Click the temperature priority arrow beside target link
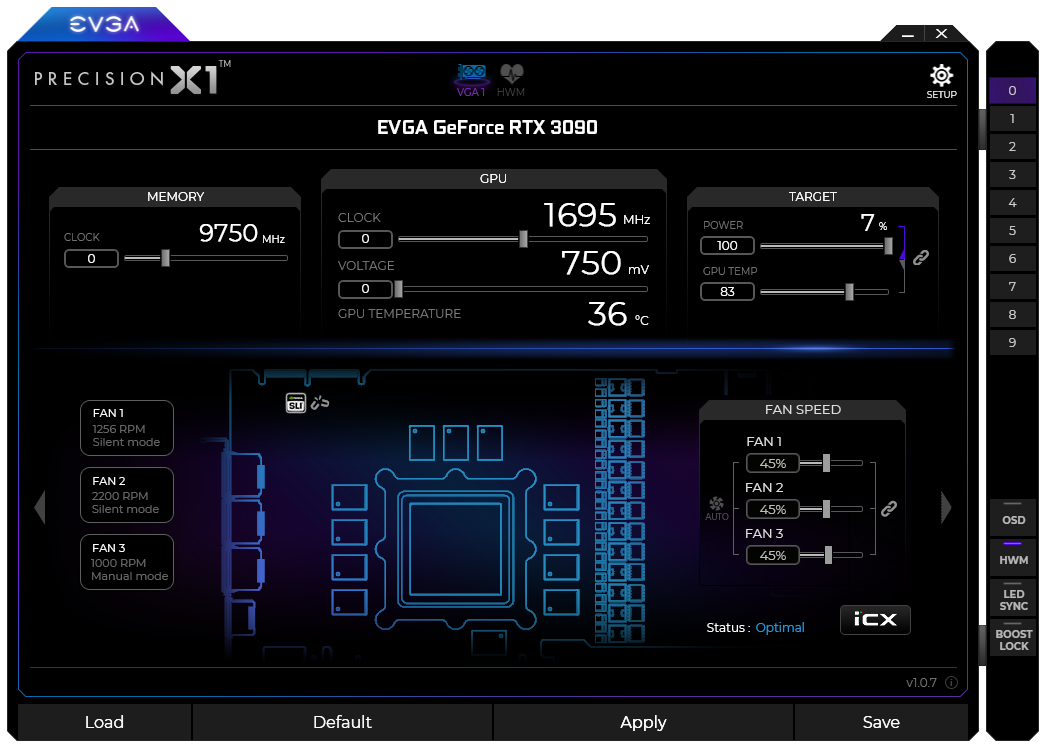The image size is (1045, 747). [902, 264]
